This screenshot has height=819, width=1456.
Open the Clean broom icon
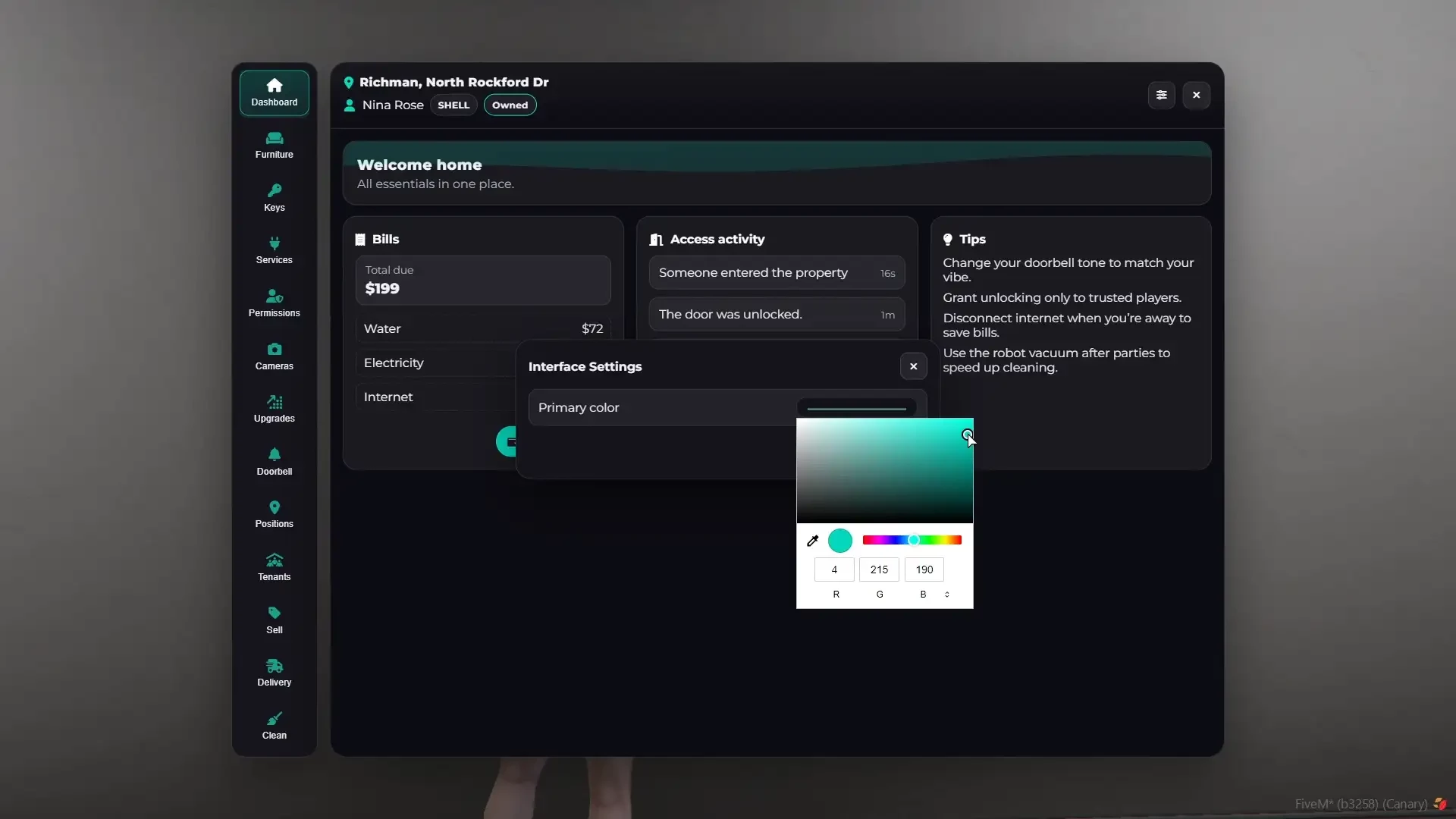pos(275,718)
